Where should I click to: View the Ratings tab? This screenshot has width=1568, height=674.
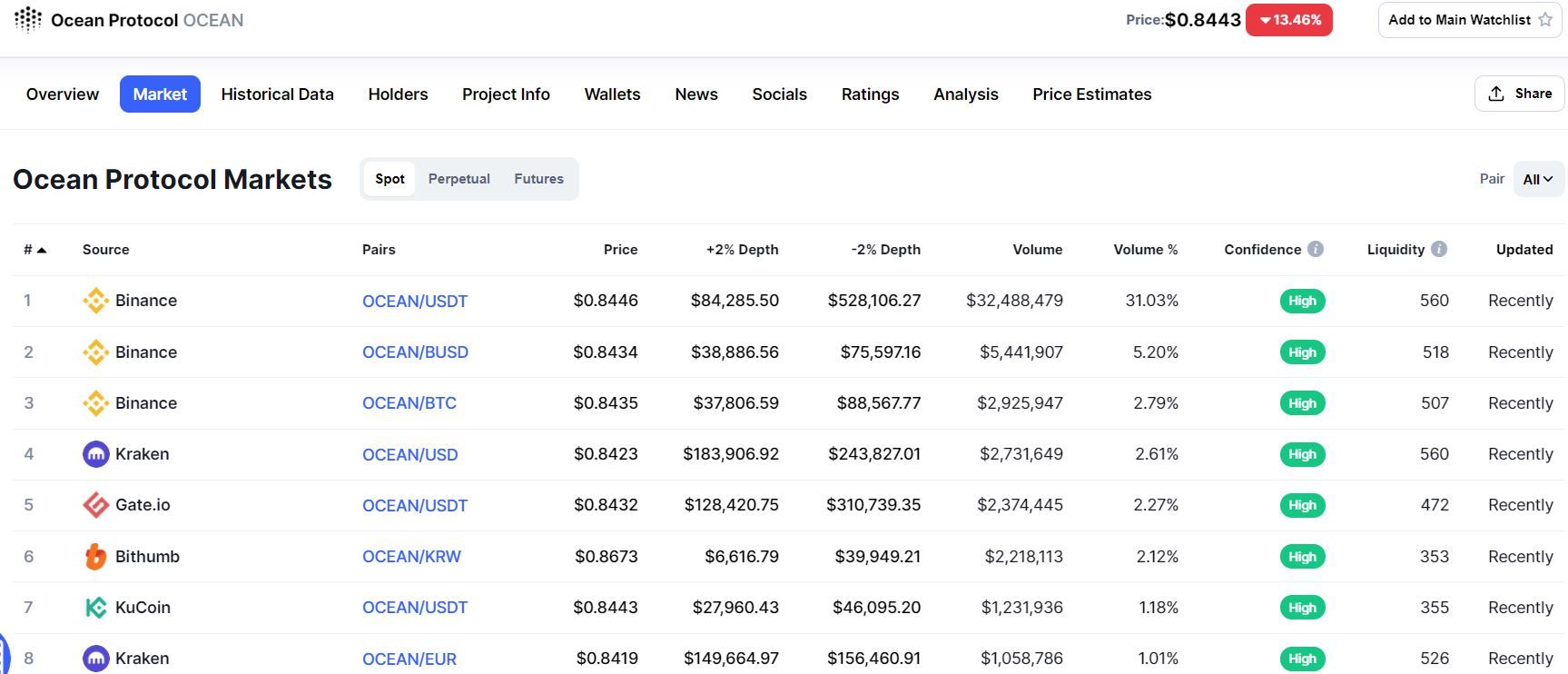pyautogui.click(x=870, y=94)
